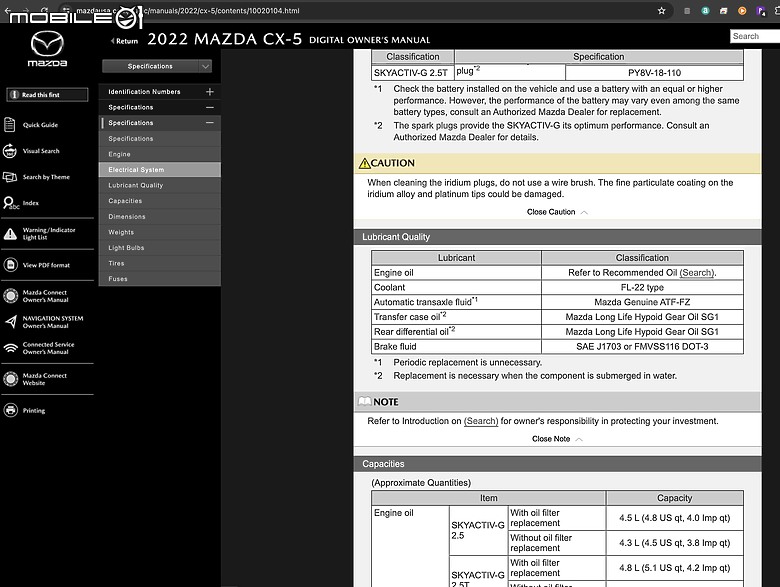Click '4.3 L (4.5 US qt, 3.8 Imp qt)' capacity
The image size is (780, 587).
(675, 543)
